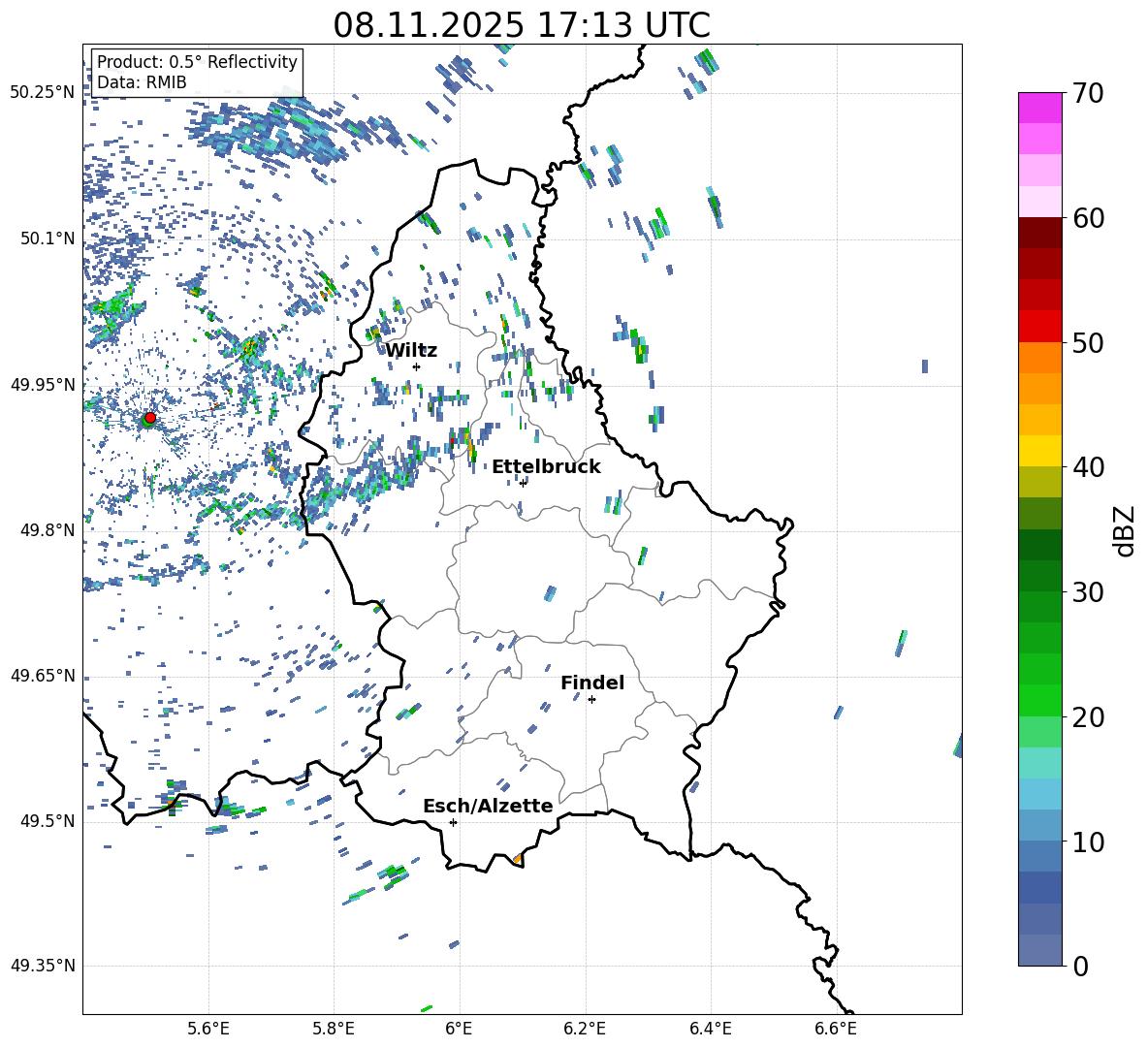Screen dimensions: 1148x1048
Task: Click the red radar site marker
Action: pyautogui.click(x=150, y=418)
